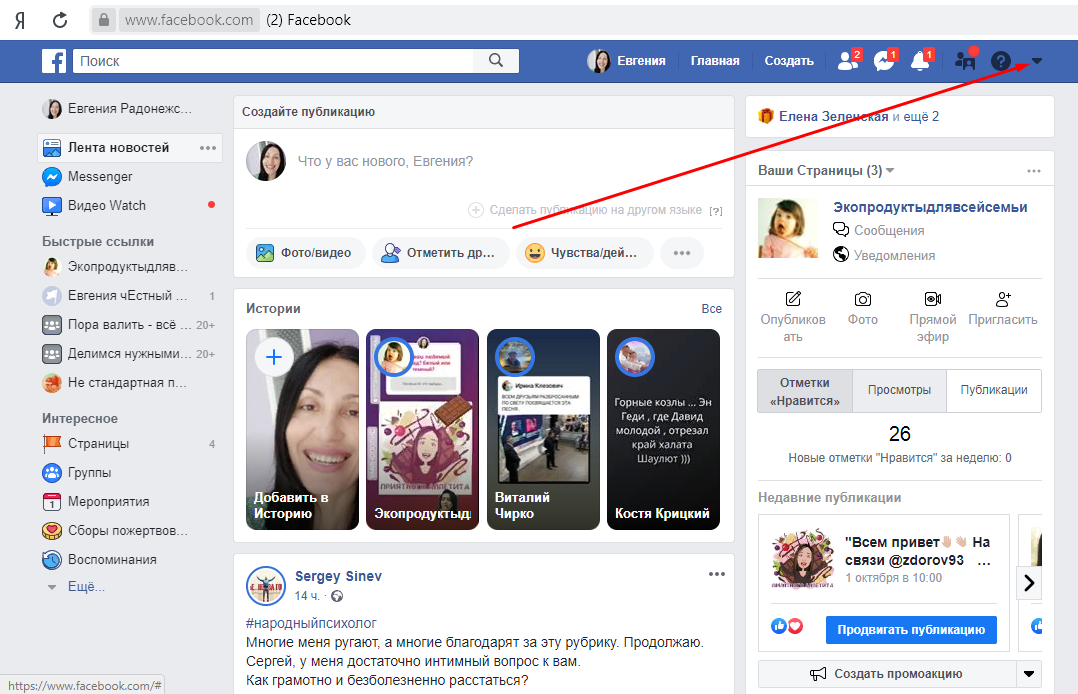1078x694 pixels.
Task: Click the site lock icon in address bar
Action: tap(104, 20)
